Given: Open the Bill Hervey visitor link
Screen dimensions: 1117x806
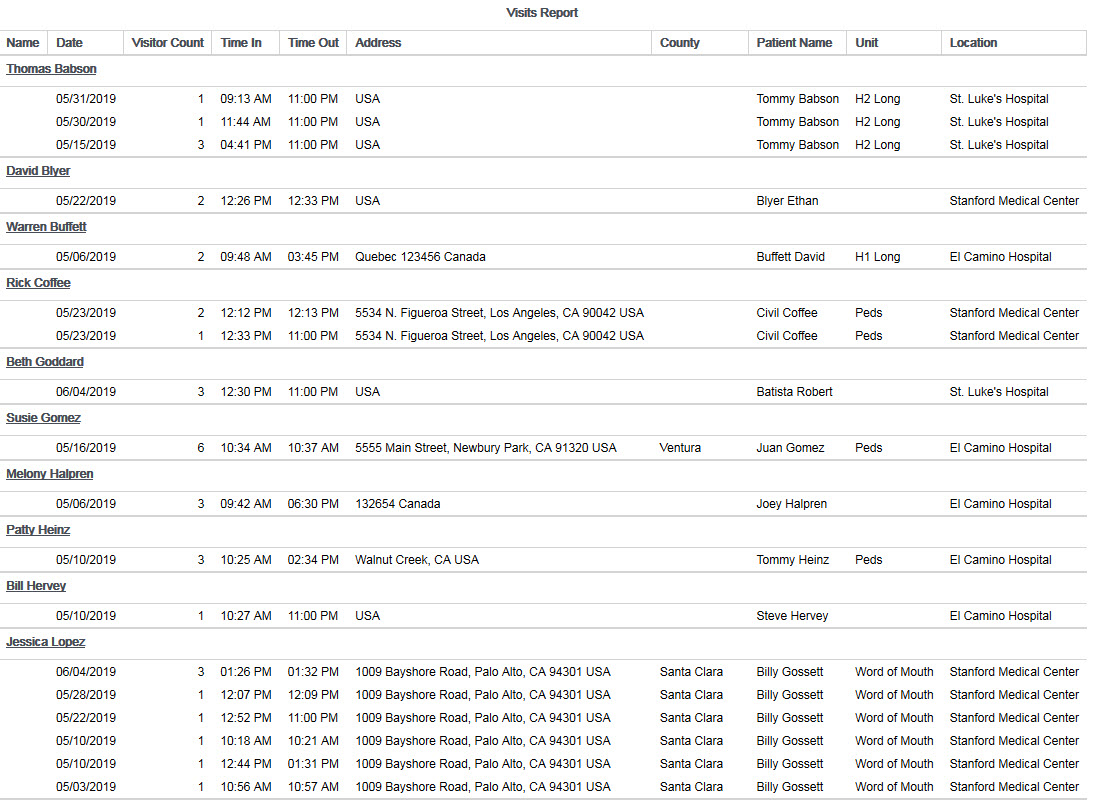Looking at the screenshot, I should tap(36, 586).
